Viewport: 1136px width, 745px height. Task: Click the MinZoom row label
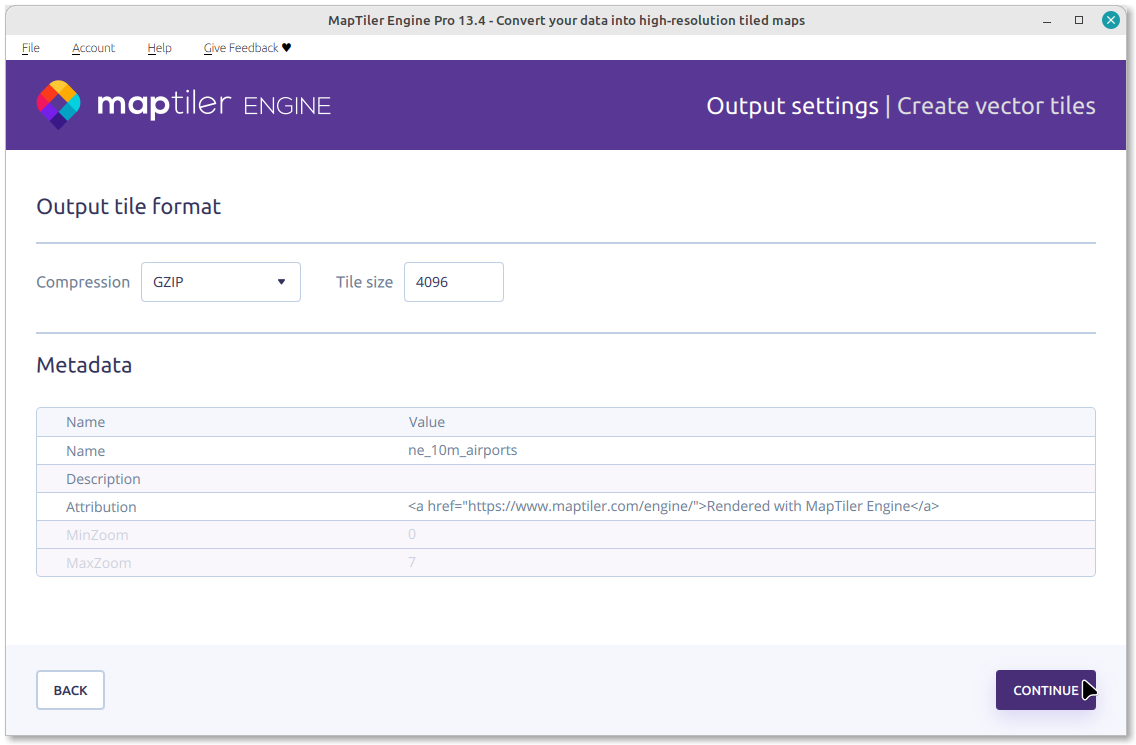point(97,535)
